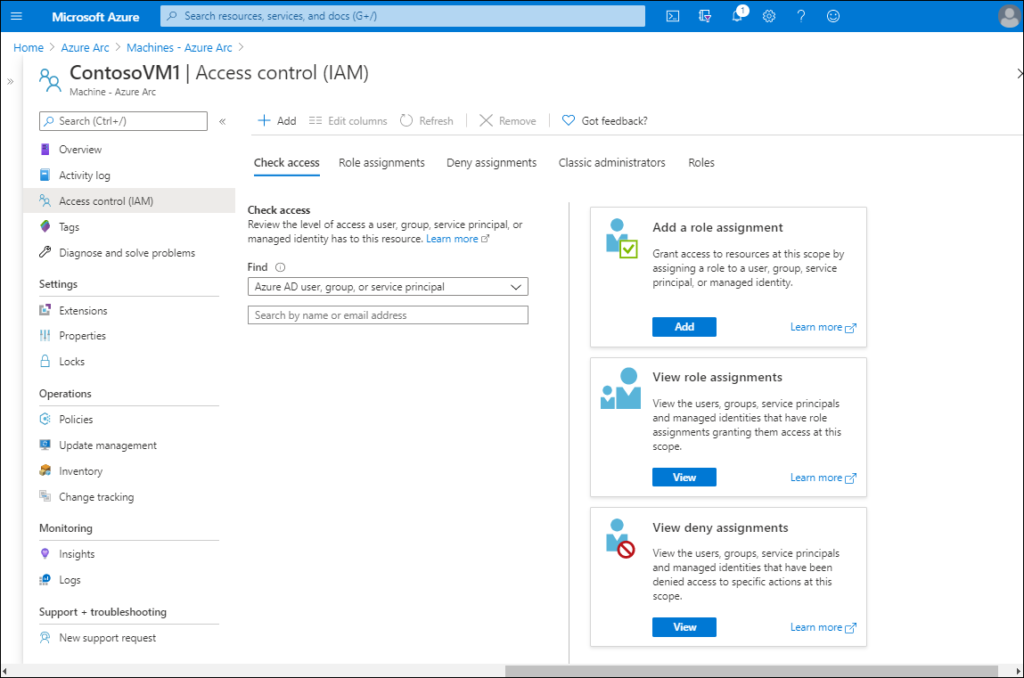Open Locks in the Settings menu
This screenshot has height=678, width=1024.
pyautogui.click(x=71, y=362)
